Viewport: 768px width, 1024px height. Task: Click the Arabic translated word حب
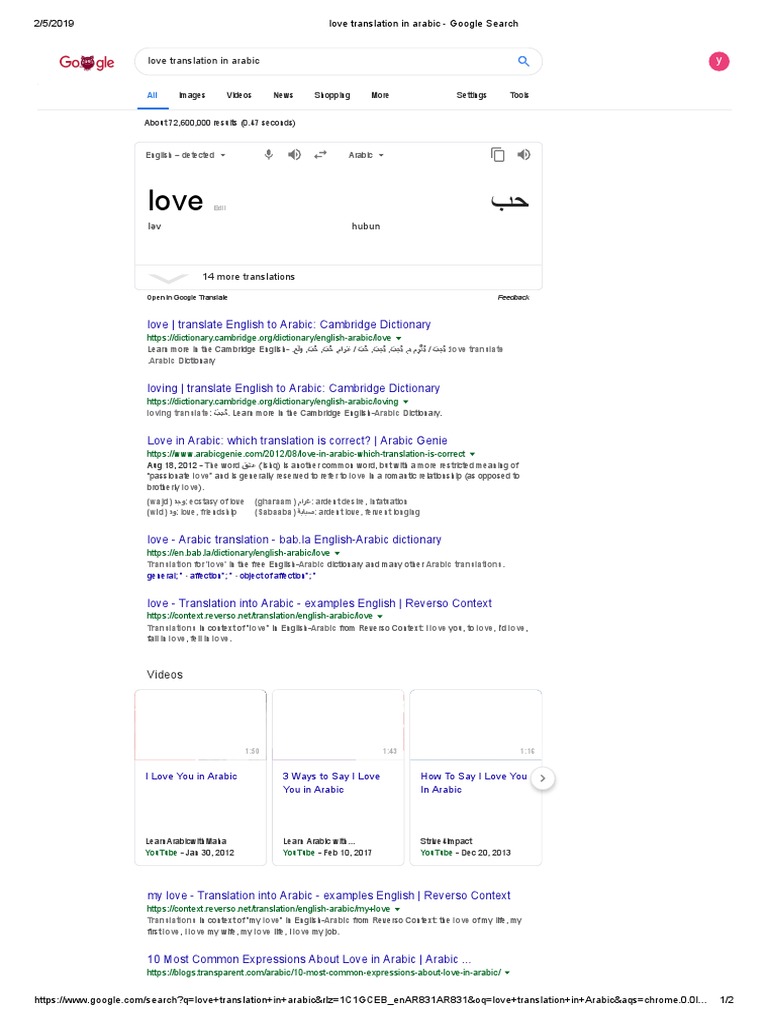tap(510, 201)
